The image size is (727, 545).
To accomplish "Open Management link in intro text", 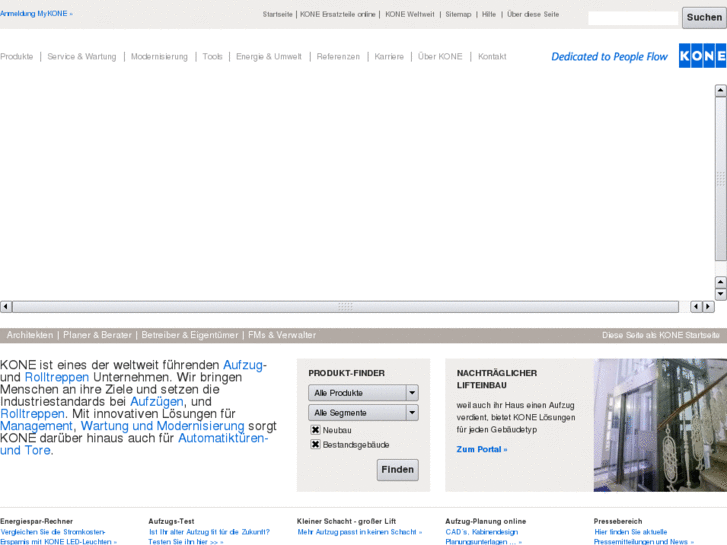I will click(x=36, y=426).
